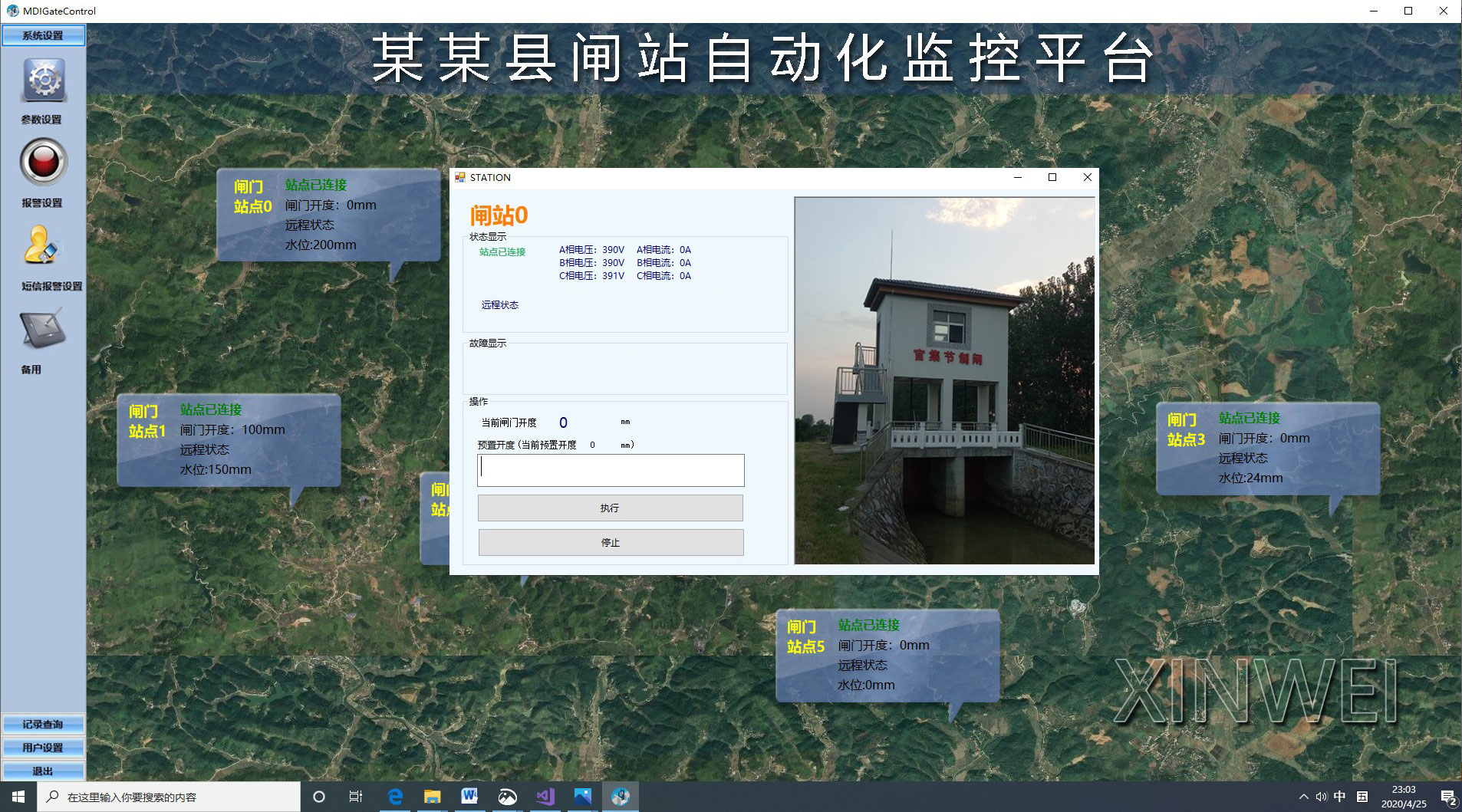Image resolution: width=1462 pixels, height=812 pixels.
Task: Click the 站点已连接 status in STATION window
Action: coord(502,251)
